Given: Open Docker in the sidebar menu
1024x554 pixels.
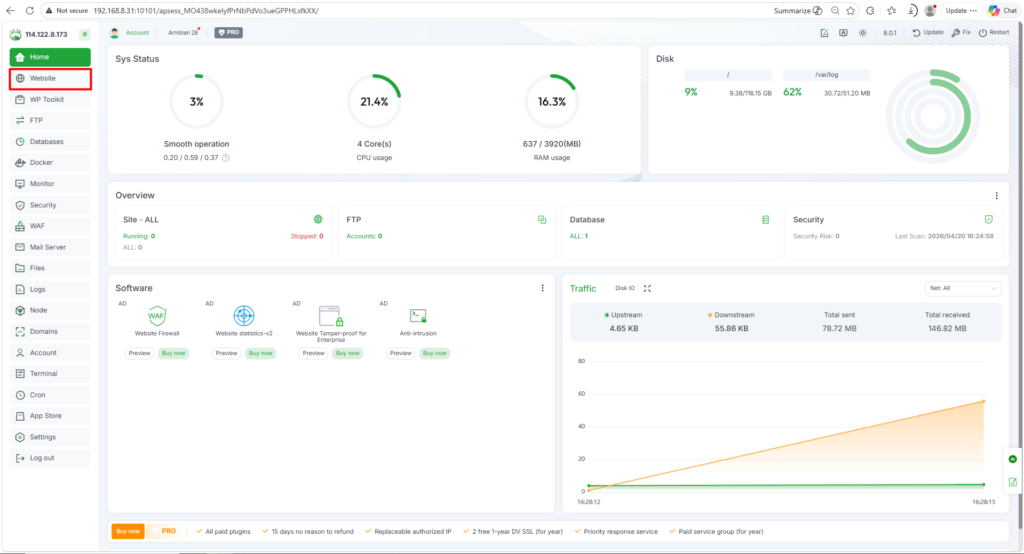Looking at the screenshot, I should click(41, 162).
